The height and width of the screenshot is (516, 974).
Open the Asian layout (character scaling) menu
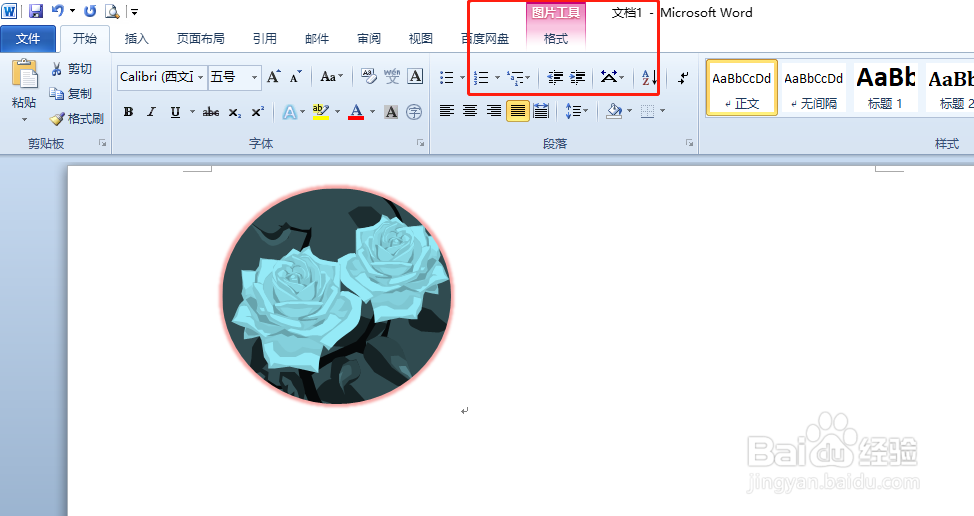[612, 77]
